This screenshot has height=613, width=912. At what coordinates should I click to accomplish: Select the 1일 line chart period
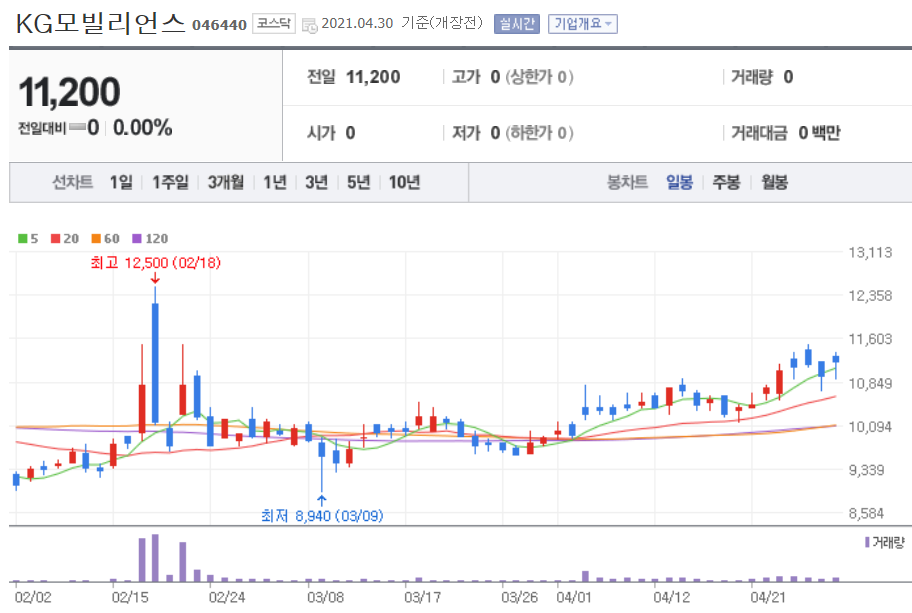click(x=122, y=183)
